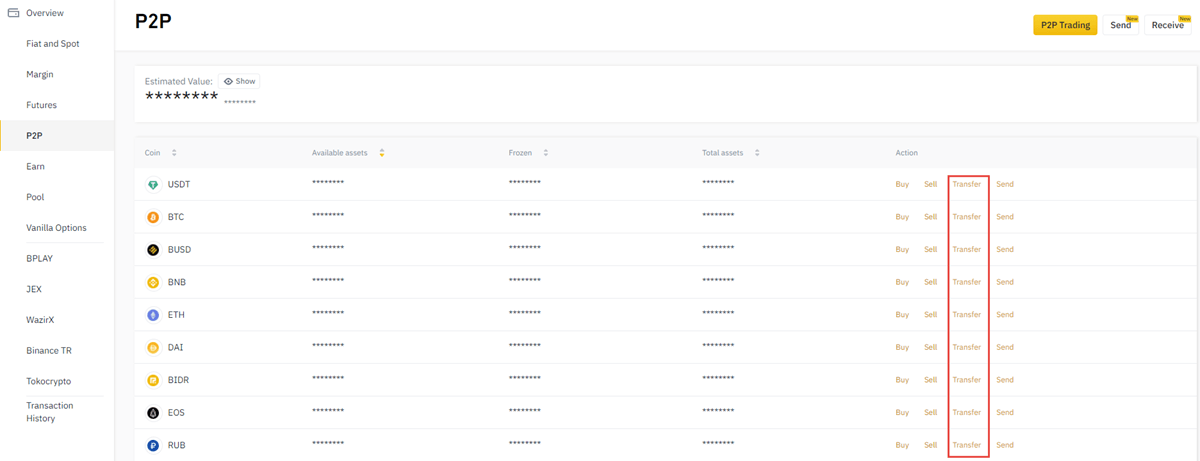Send DAI from its row
This screenshot has width=1200, height=461.
[x=1005, y=348]
